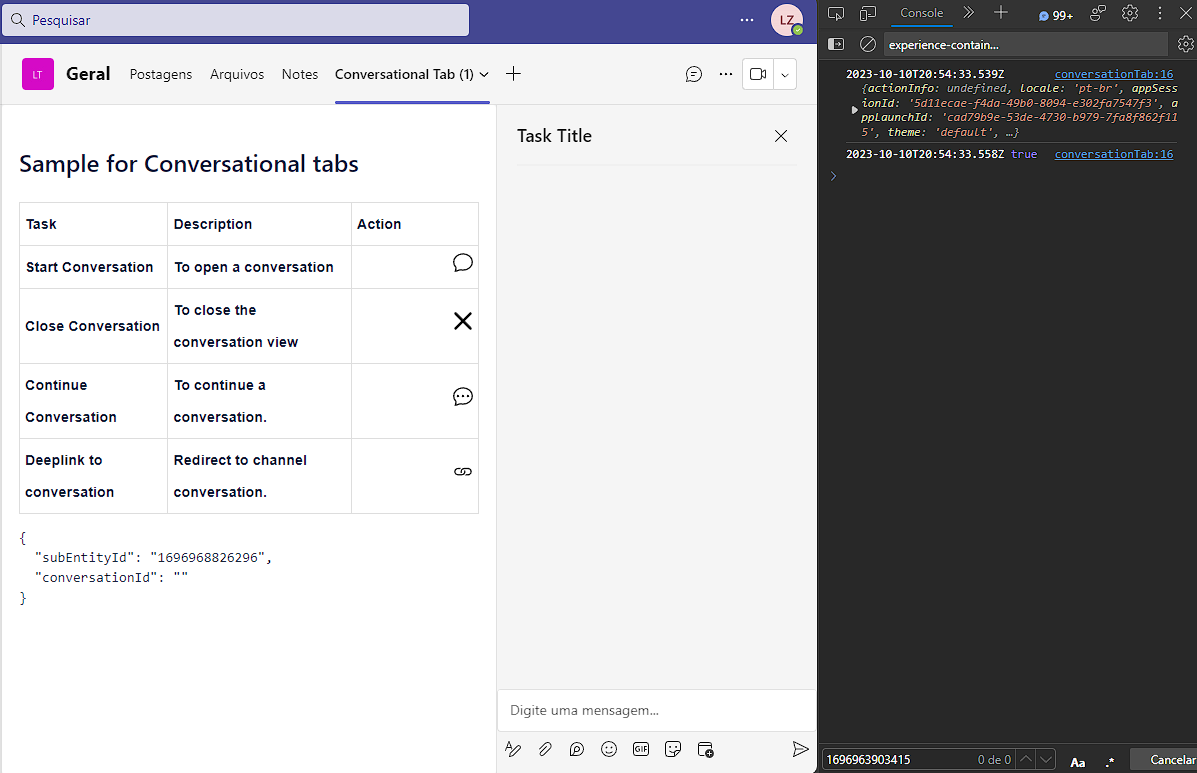1197x773 pixels.
Task: Send the typed message
Action: [x=800, y=748]
